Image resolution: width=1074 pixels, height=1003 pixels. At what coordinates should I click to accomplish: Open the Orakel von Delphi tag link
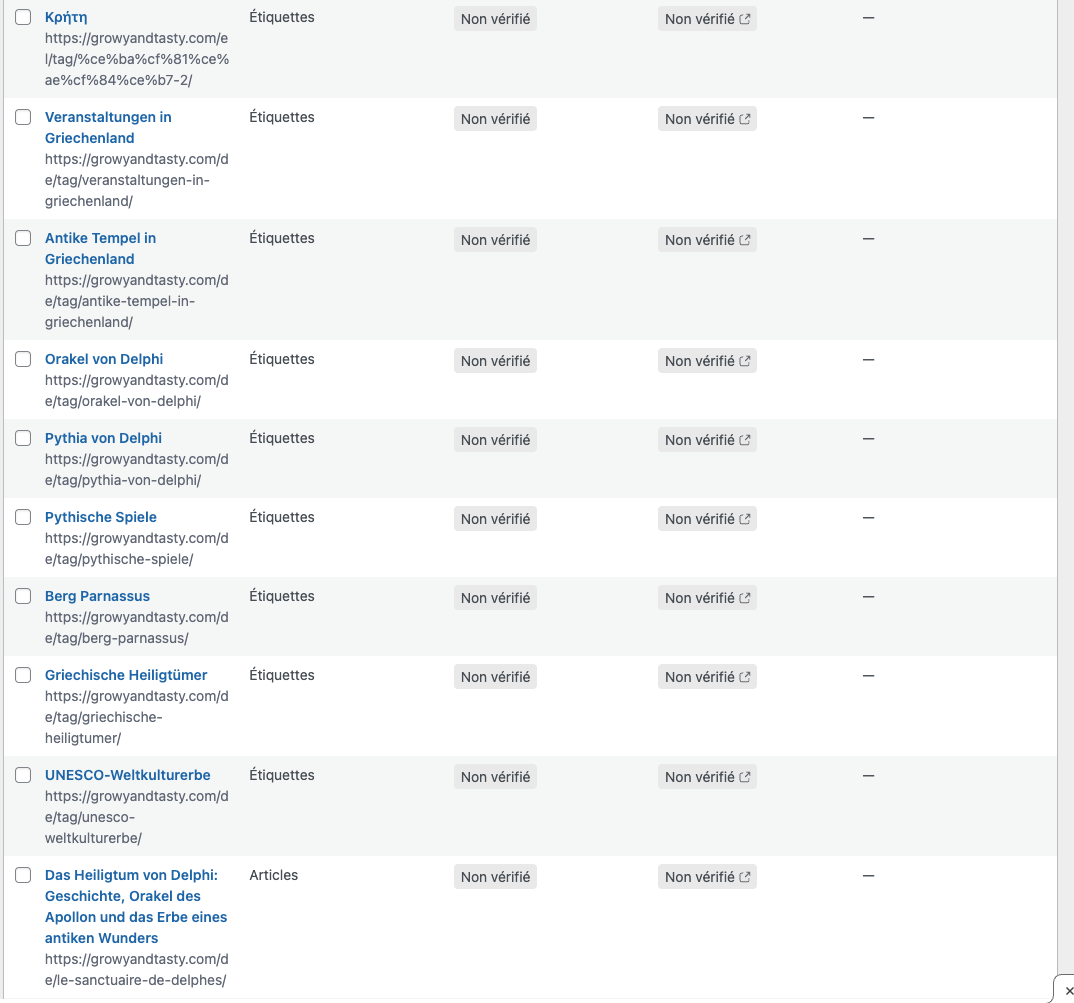pos(104,359)
